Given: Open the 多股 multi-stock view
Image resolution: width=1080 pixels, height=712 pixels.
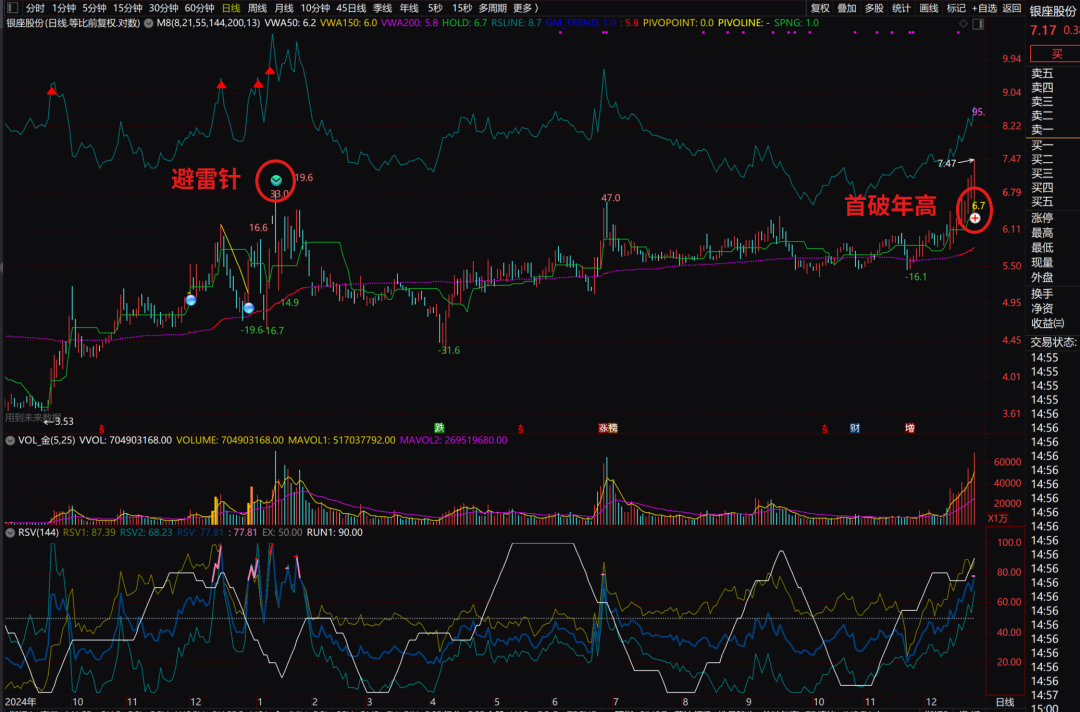Looking at the screenshot, I should click(x=874, y=8).
